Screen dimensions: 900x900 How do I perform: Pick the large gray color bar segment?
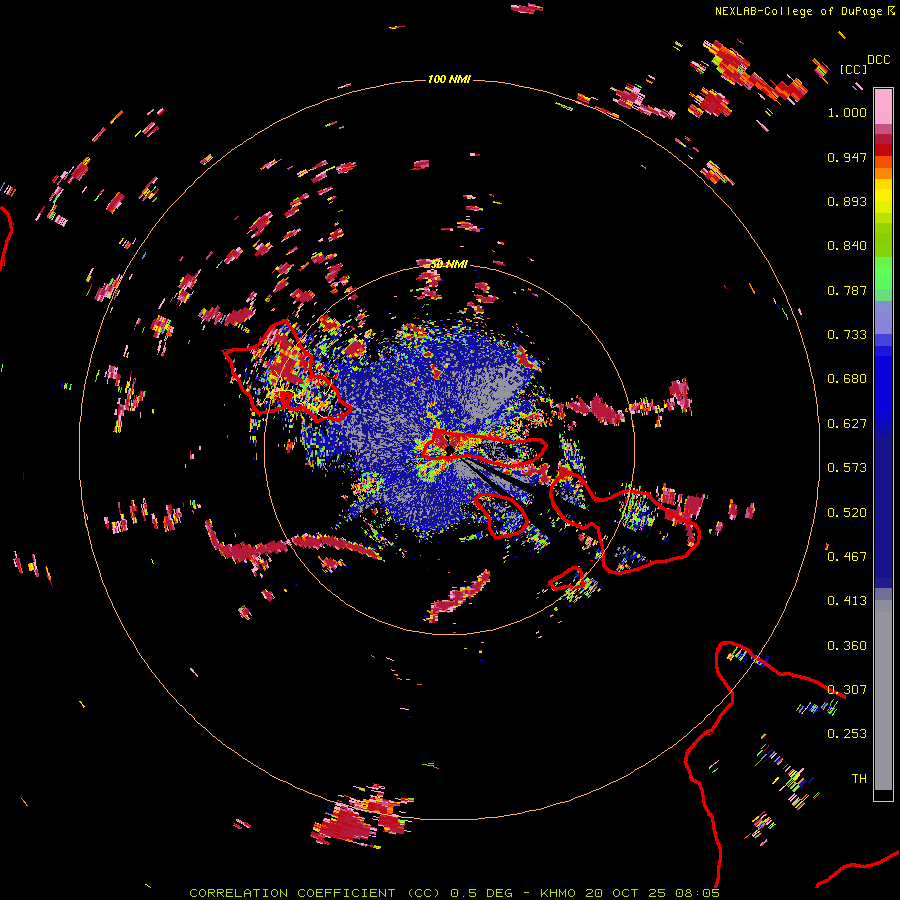(883, 695)
